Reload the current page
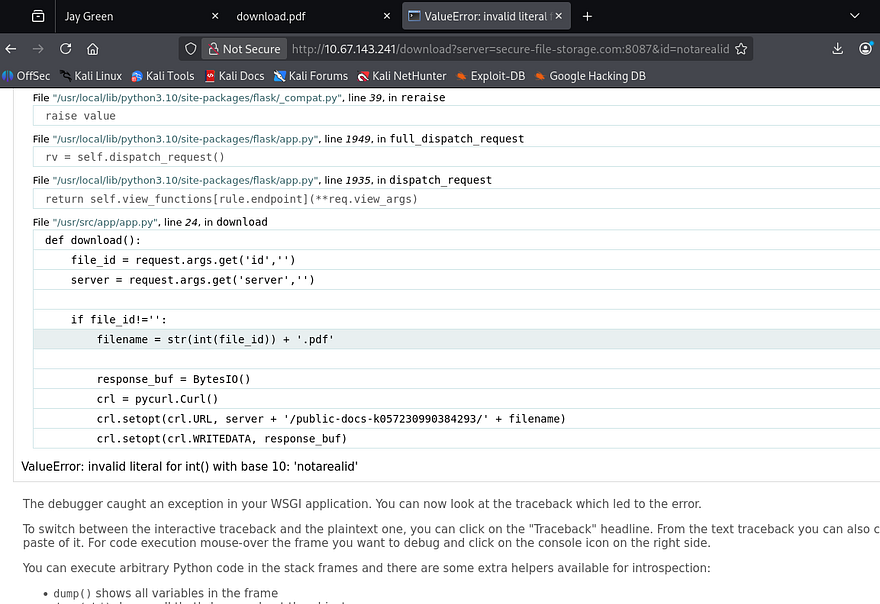Viewport: 880px width, 604px height. click(65, 49)
